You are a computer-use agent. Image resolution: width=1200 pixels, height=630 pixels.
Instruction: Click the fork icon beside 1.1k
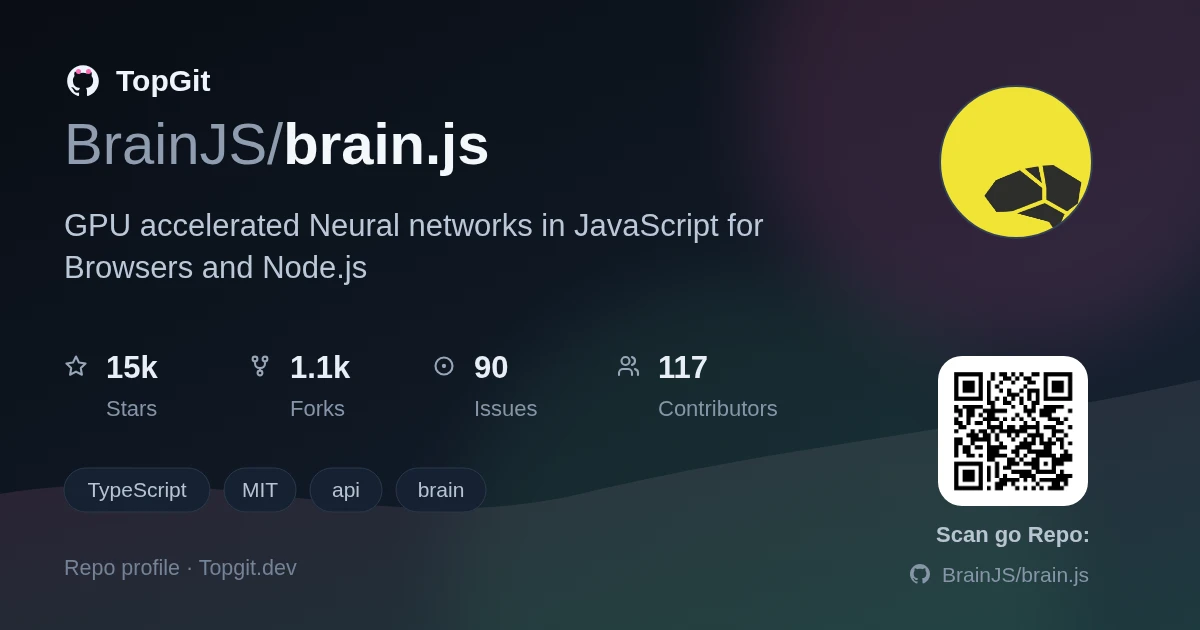click(260, 366)
